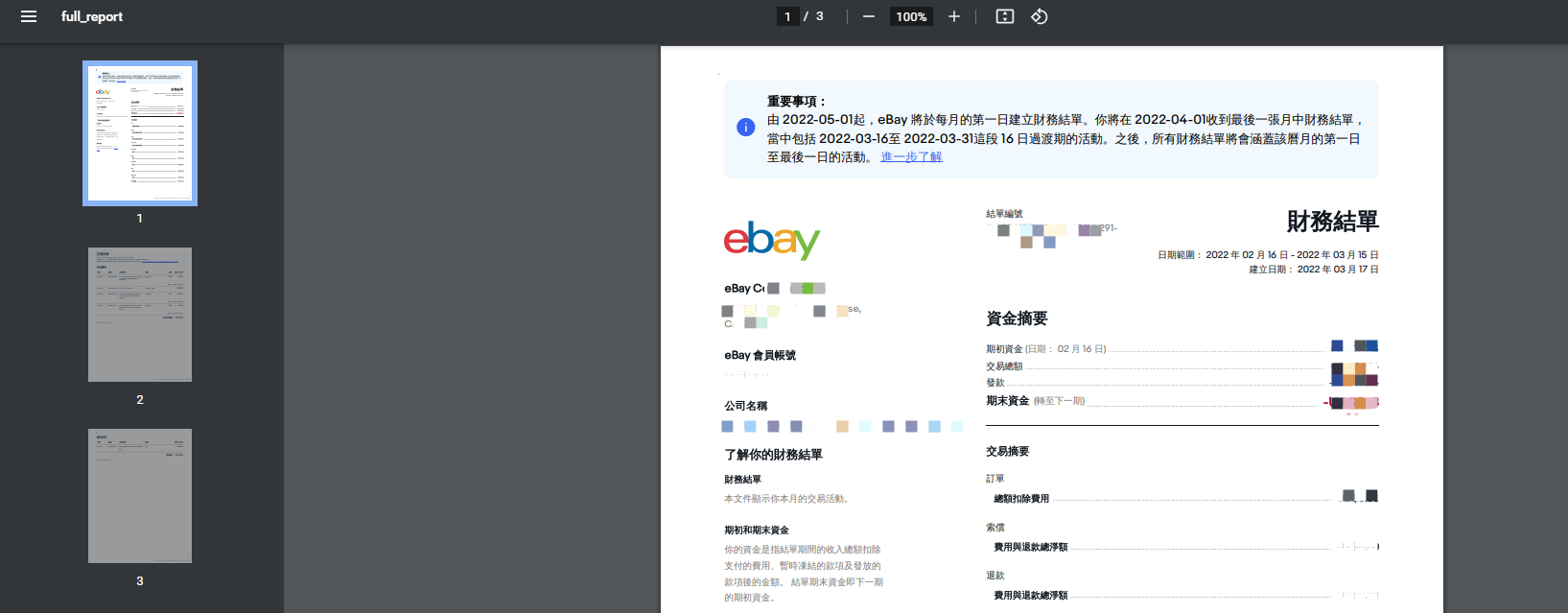This screenshot has height=613, width=1568.
Task: Go to page 3 thumbnail
Action: [x=140, y=496]
